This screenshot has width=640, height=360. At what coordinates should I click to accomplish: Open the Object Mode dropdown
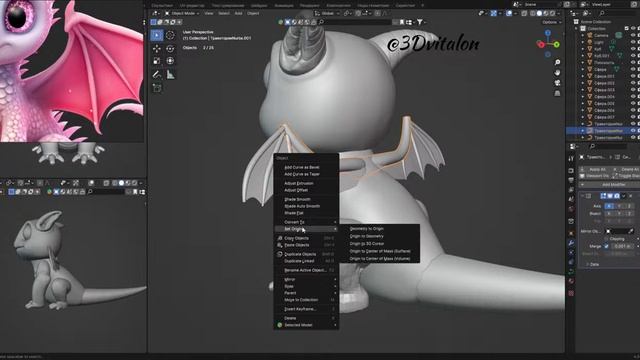coord(182,13)
